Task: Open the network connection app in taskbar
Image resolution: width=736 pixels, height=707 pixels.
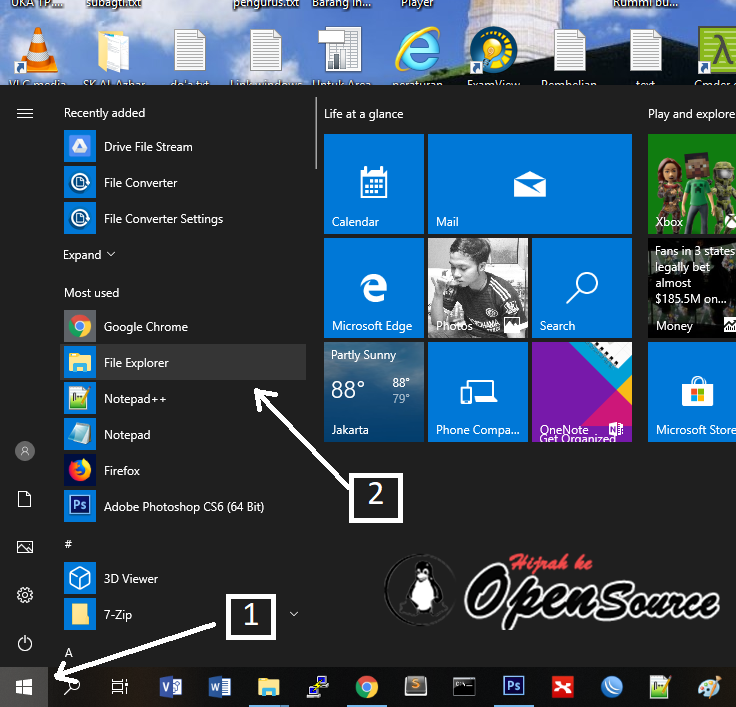Action: coord(318,687)
